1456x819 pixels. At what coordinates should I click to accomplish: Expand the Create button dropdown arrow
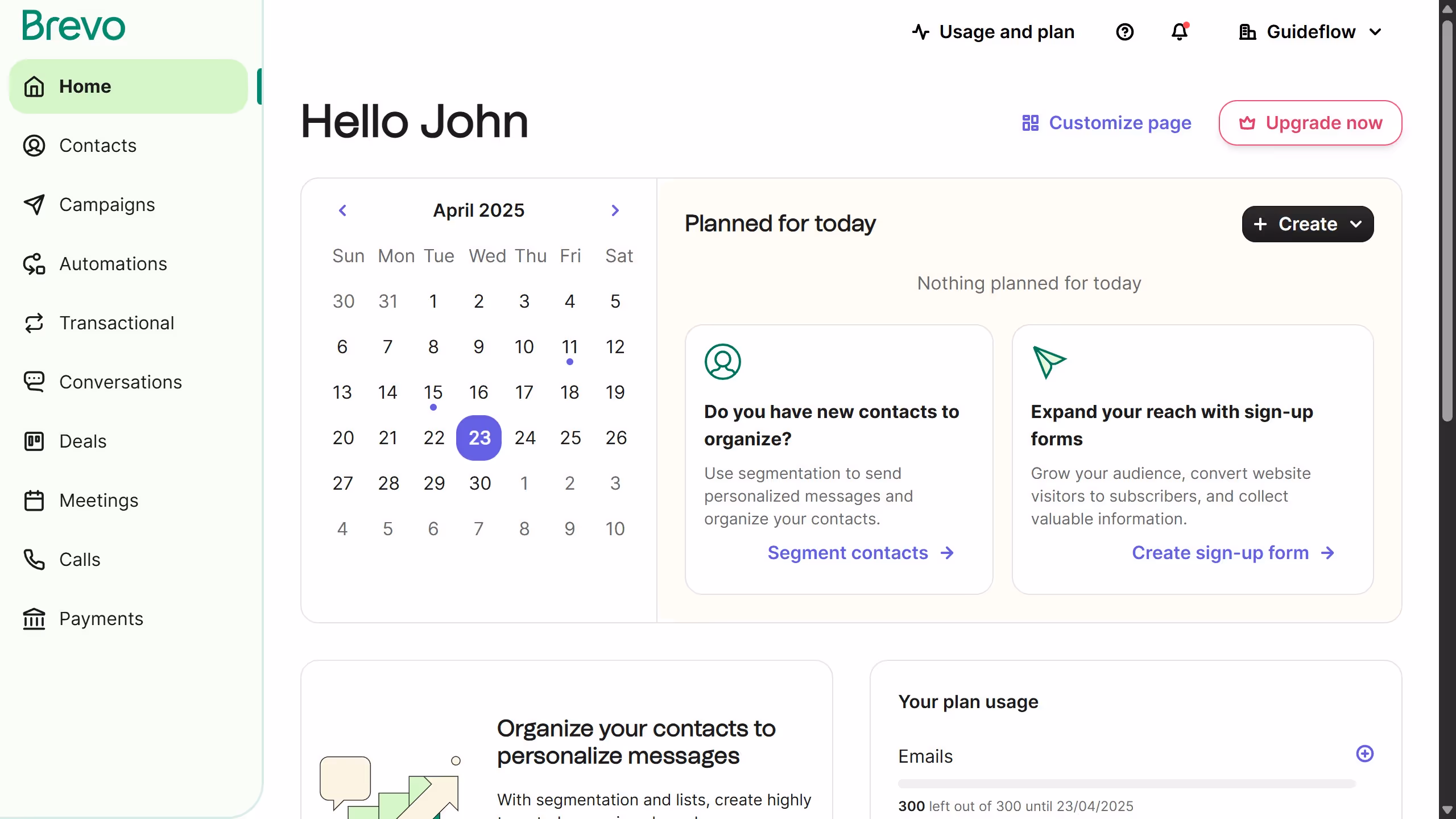1356,224
